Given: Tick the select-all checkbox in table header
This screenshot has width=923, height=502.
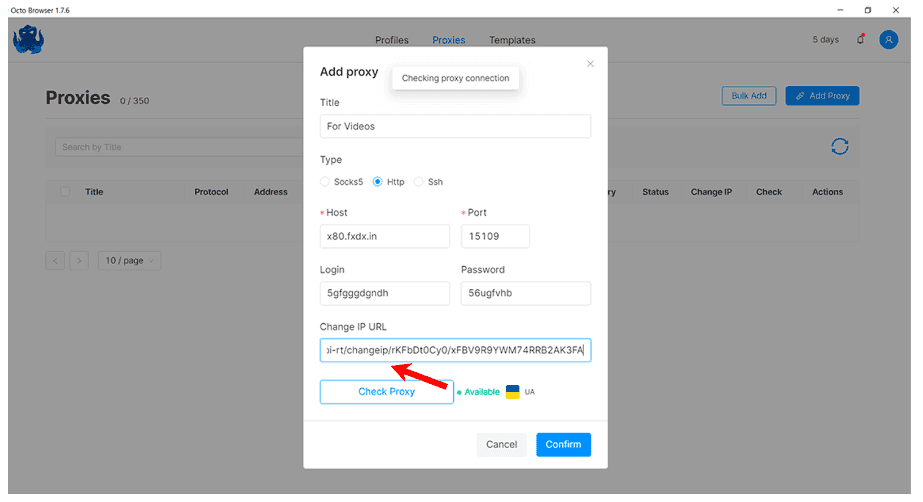Looking at the screenshot, I should pyautogui.click(x=66, y=192).
